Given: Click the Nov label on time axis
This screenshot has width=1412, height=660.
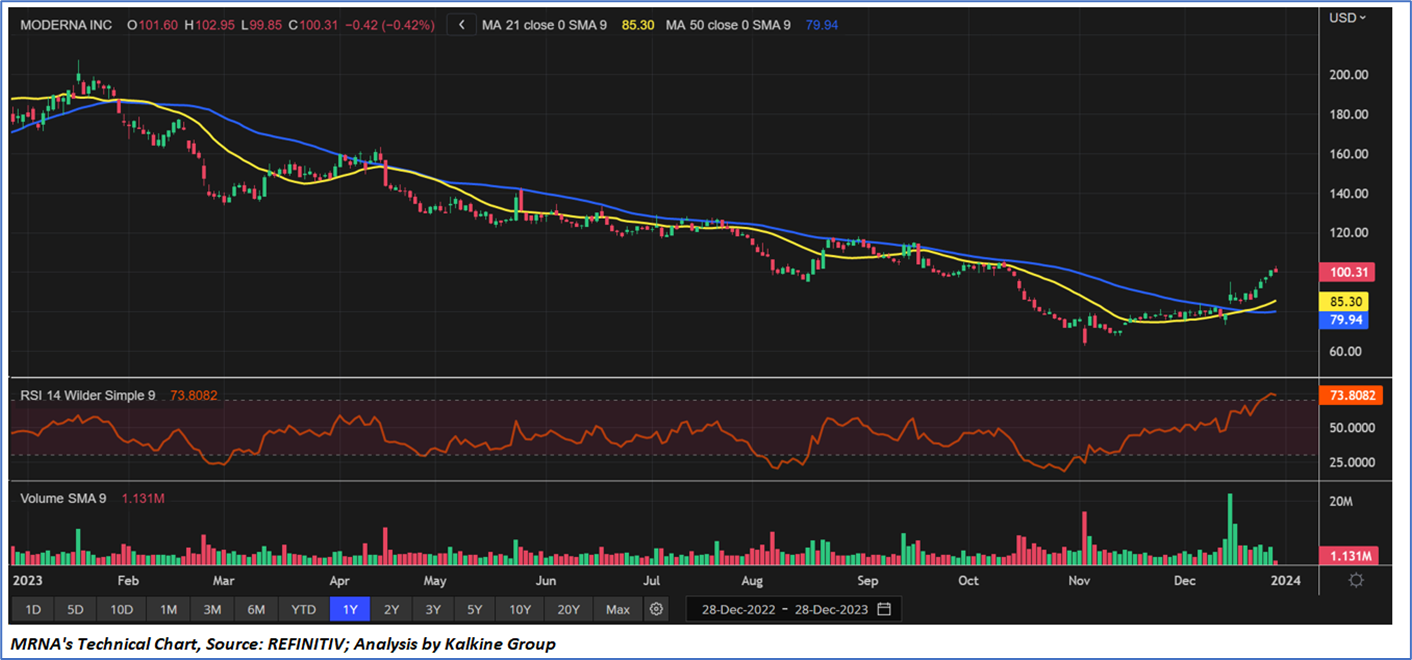Looking at the screenshot, I should pyautogui.click(x=1078, y=580).
